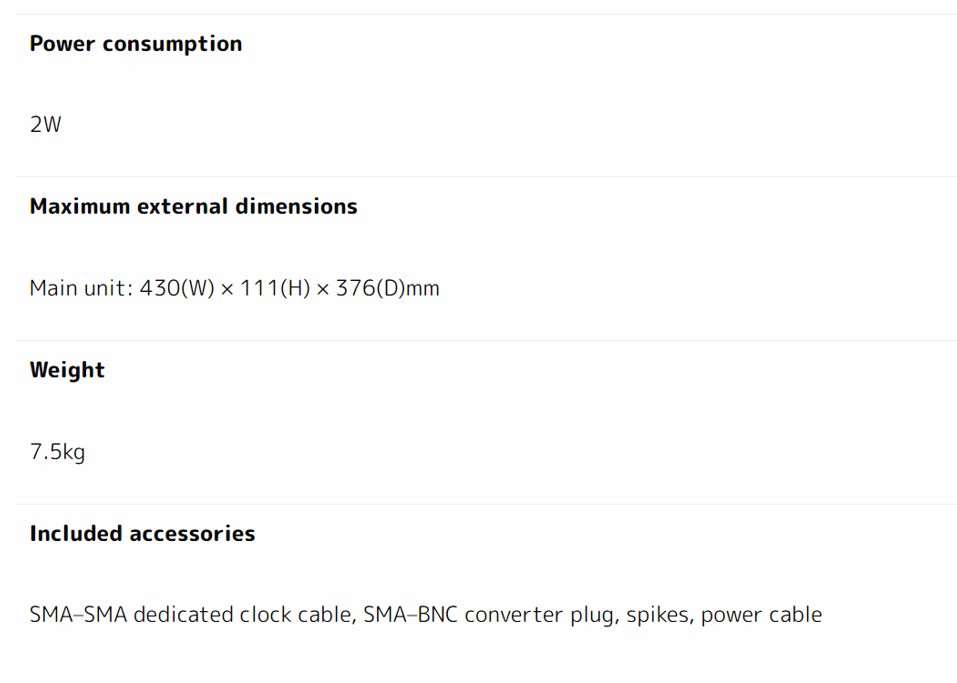The image size is (957, 683).
Task: Click "SMA–SMA dedicated clock cable" text
Action: (x=192, y=615)
